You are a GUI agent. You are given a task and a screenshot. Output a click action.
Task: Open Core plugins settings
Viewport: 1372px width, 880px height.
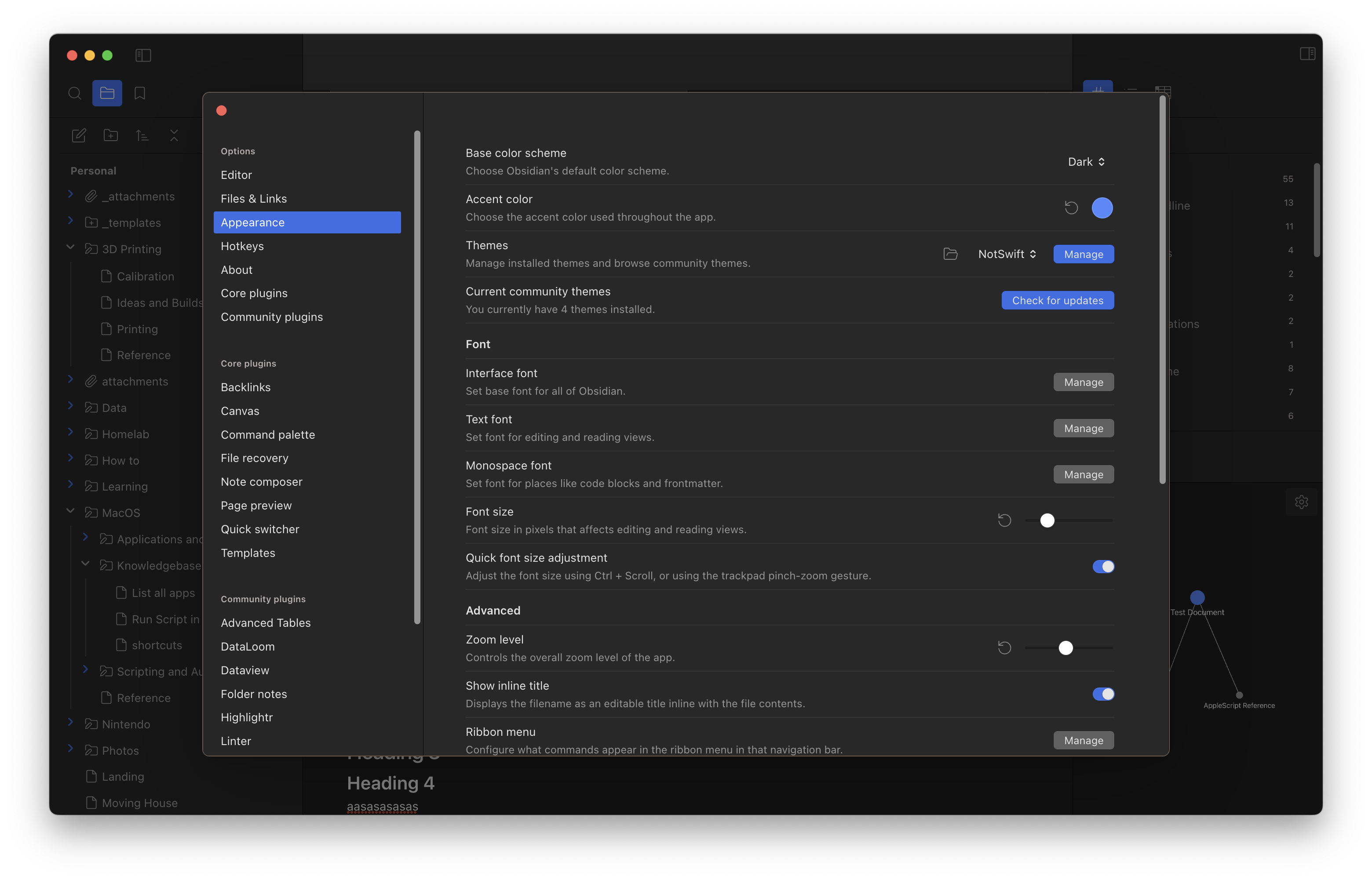(307, 293)
